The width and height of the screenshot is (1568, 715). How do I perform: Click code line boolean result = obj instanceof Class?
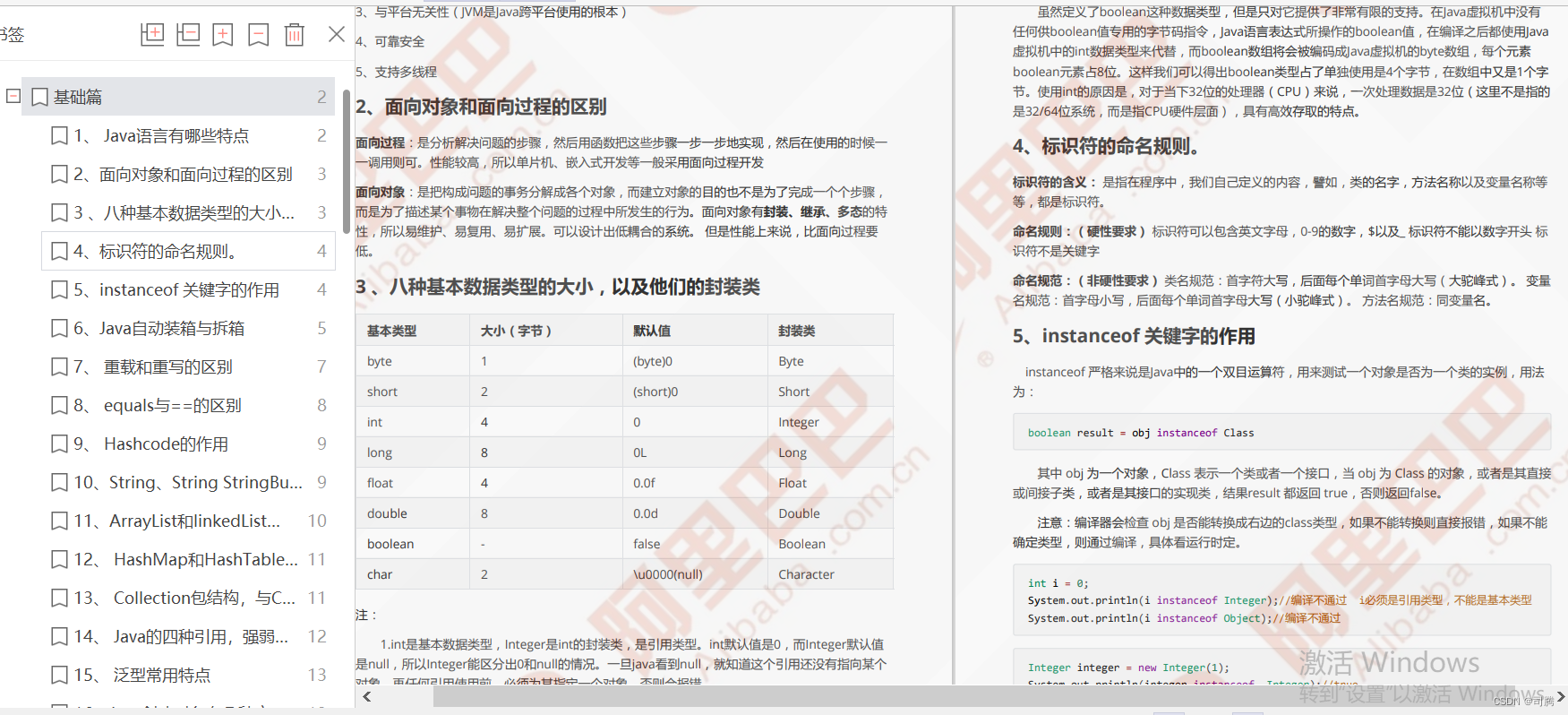pos(1141,433)
